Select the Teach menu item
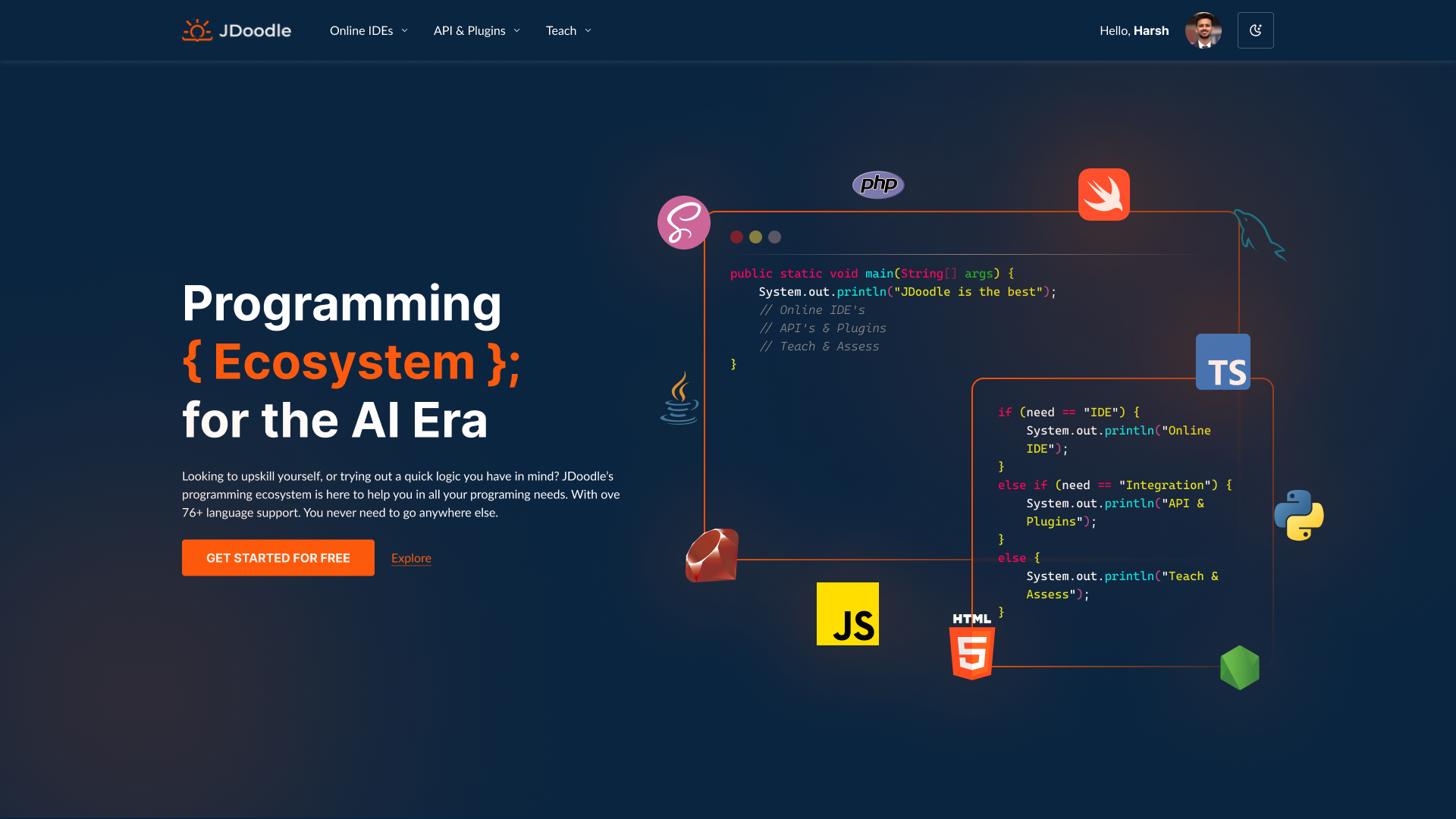Viewport: 1456px width, 819px height. pyautogui.click(x=568, y=30)
